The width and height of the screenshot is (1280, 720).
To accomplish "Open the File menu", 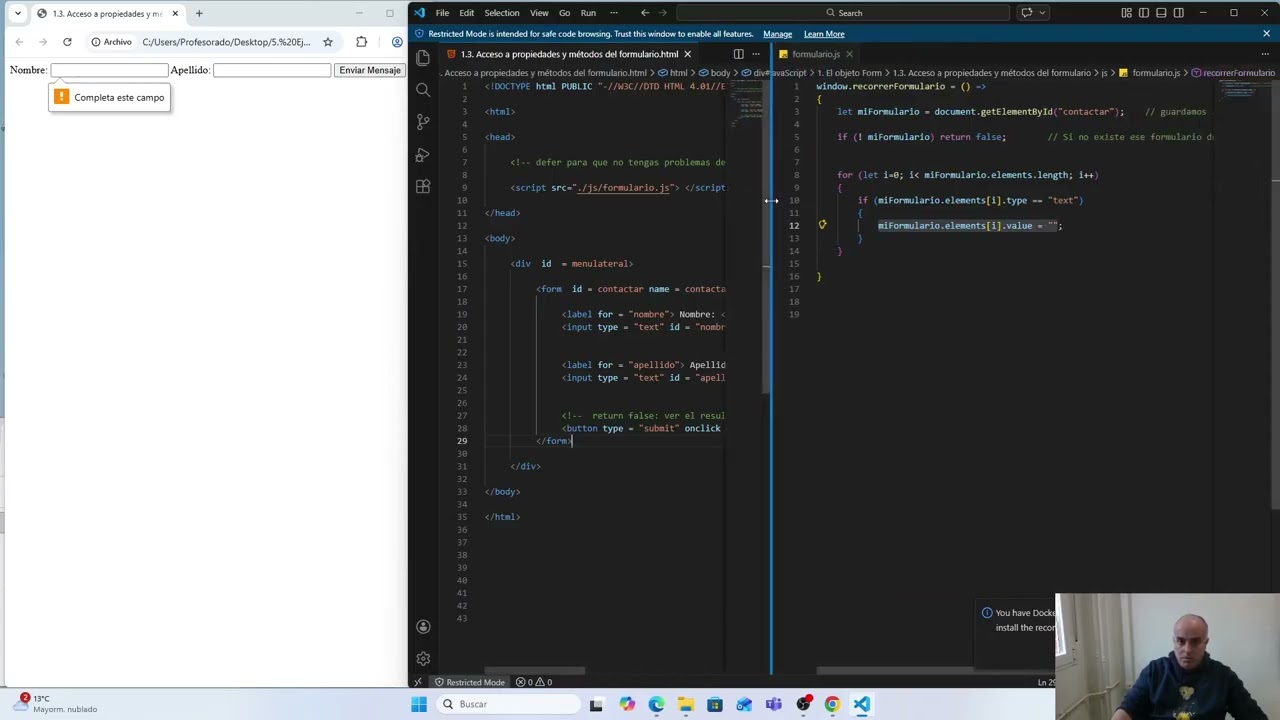I will coord(442,13).
